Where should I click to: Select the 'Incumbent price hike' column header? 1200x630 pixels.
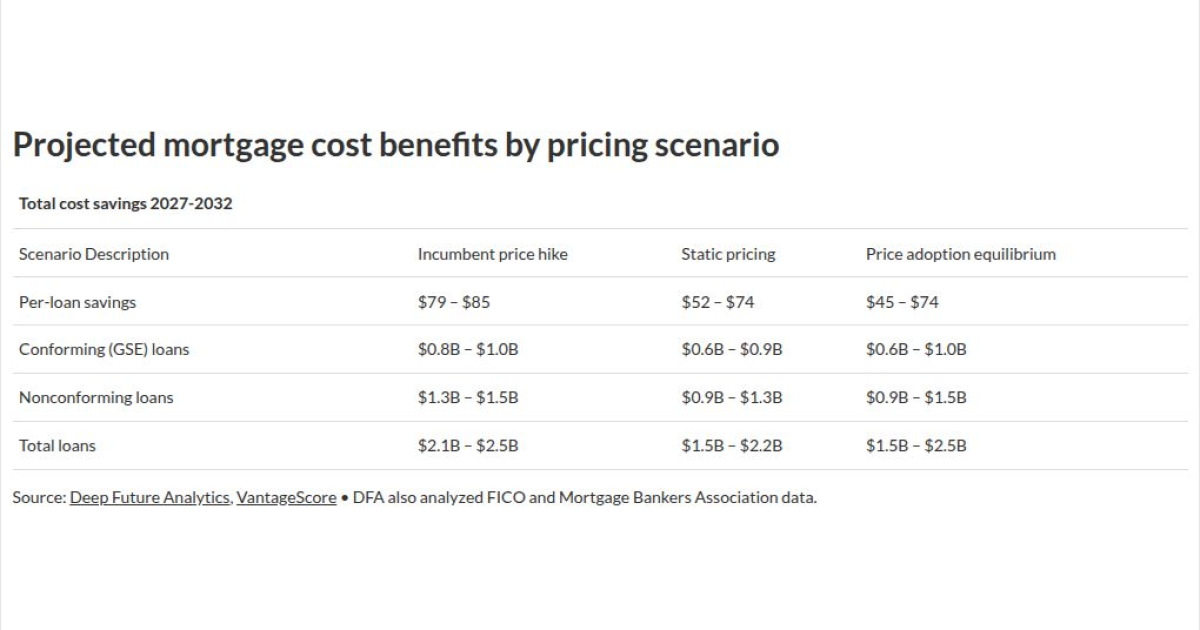point(492,254)
